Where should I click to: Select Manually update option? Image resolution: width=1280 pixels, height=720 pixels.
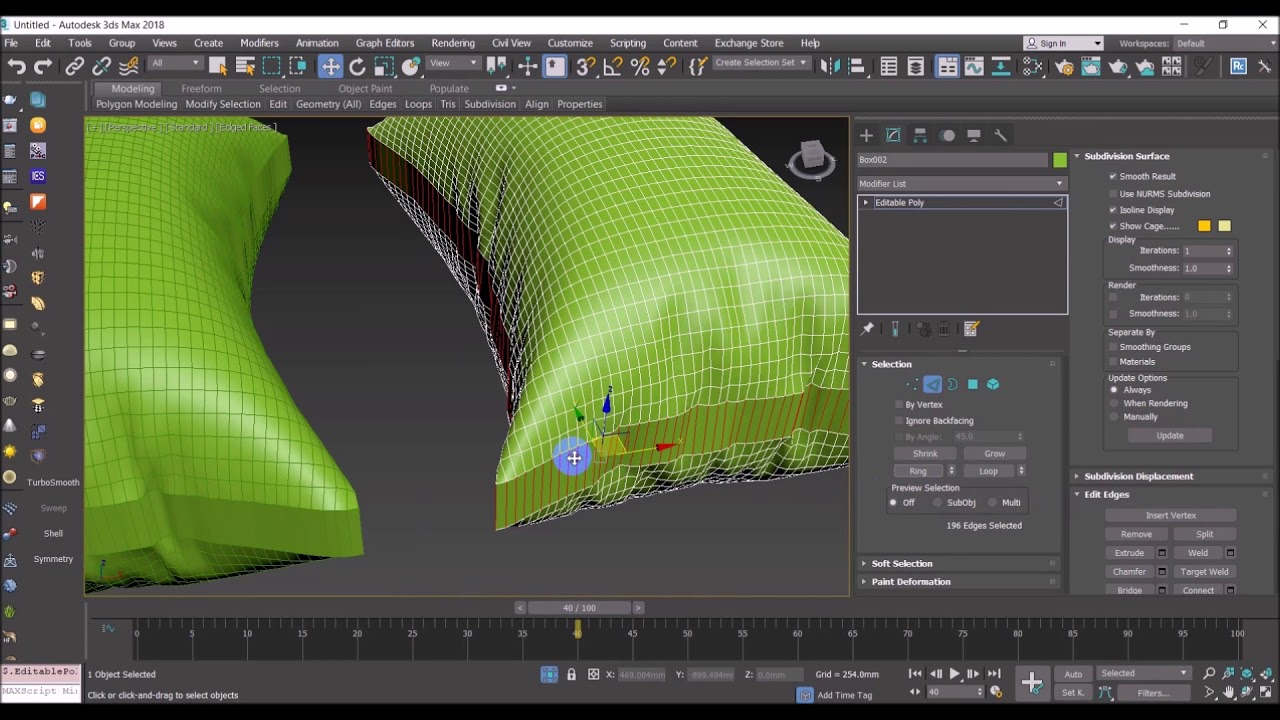(1114, 417)
